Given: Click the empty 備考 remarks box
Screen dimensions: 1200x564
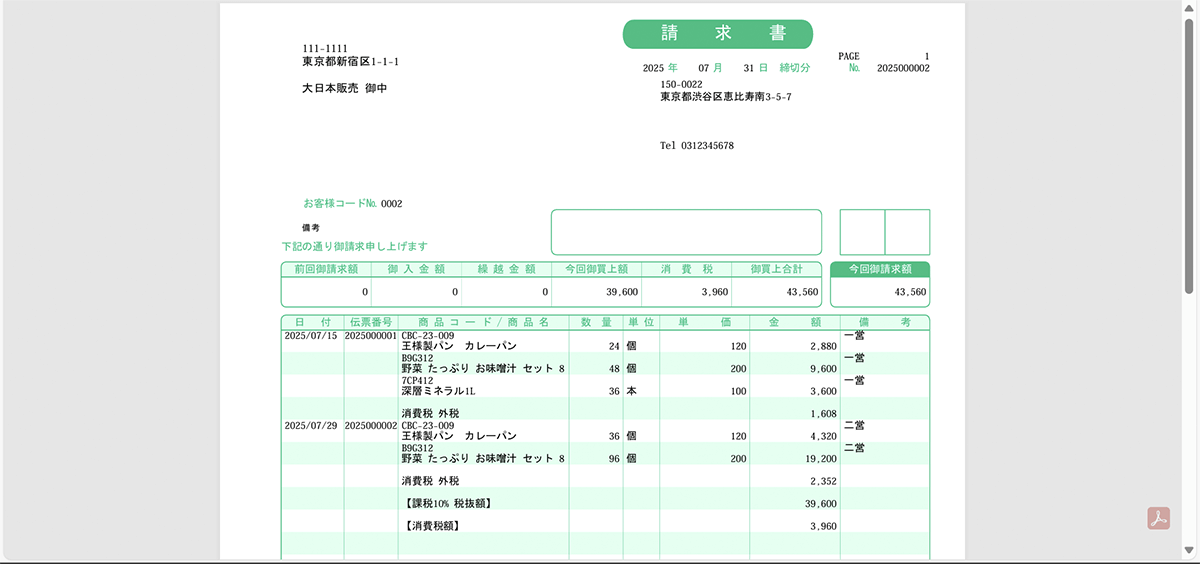Looking at the screenshot, I should tap(686, 232).
